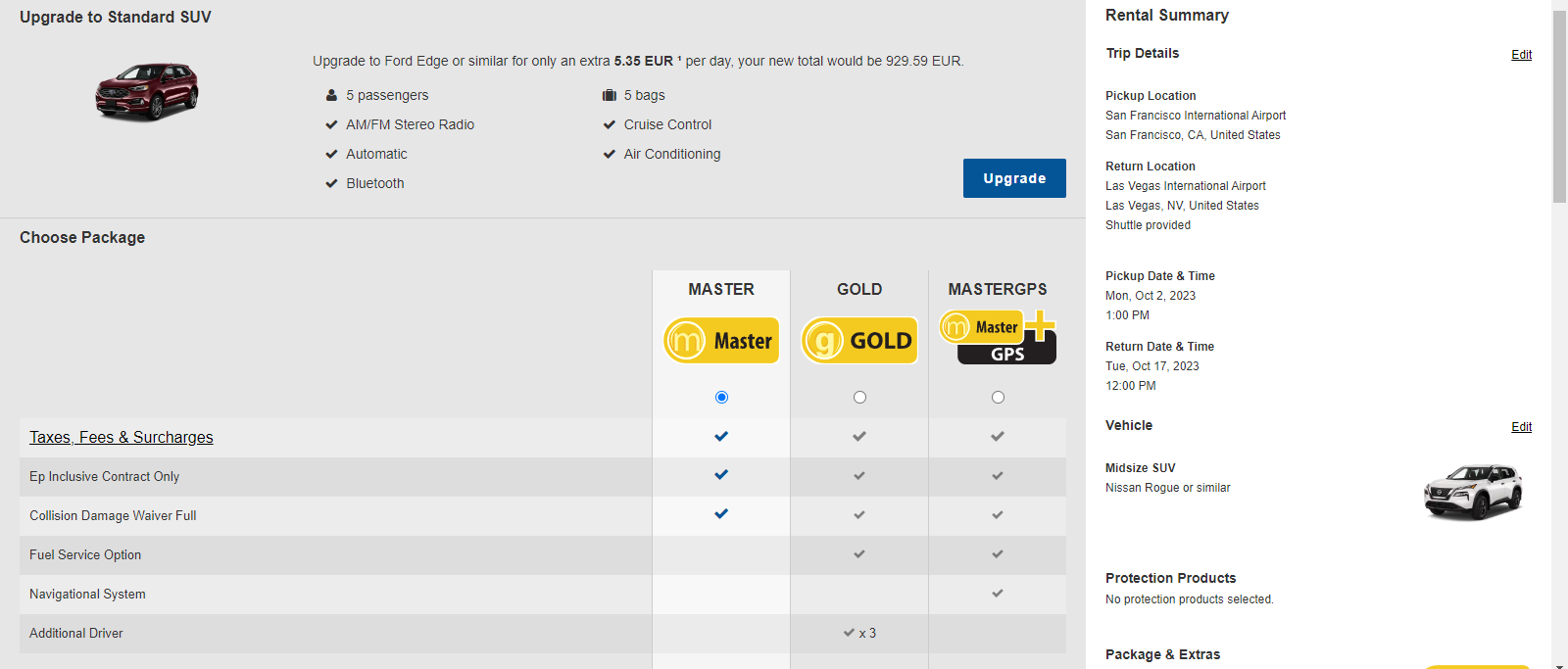Open the Taxes, Fees & Surcharges link
This screenshot has height=669, width=1568.
pyautogui.click(x=122, y=438)
